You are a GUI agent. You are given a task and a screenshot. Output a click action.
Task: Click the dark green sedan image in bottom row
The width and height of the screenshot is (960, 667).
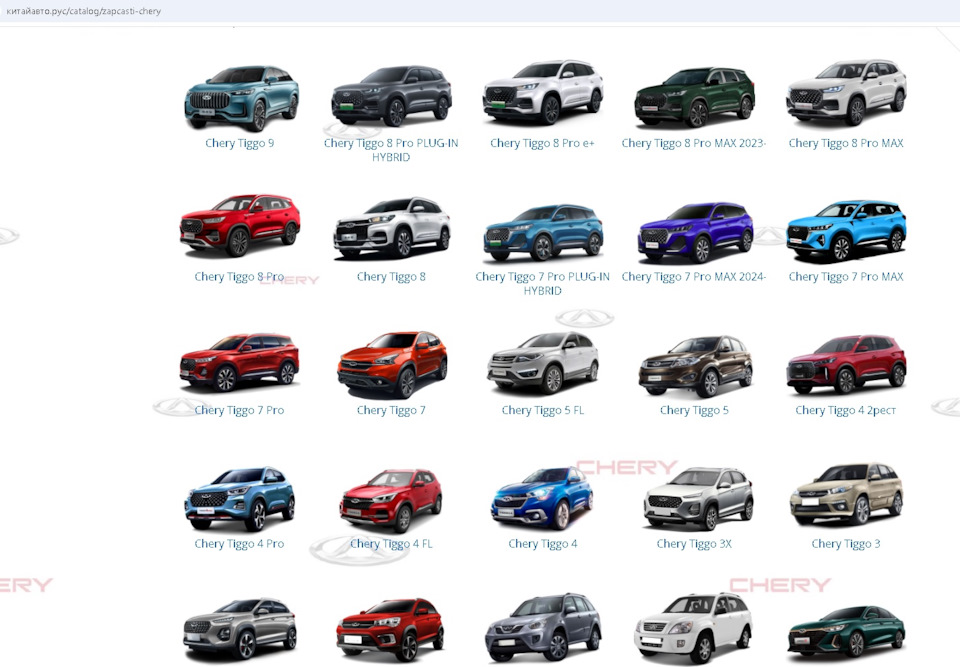coord(846,632)
